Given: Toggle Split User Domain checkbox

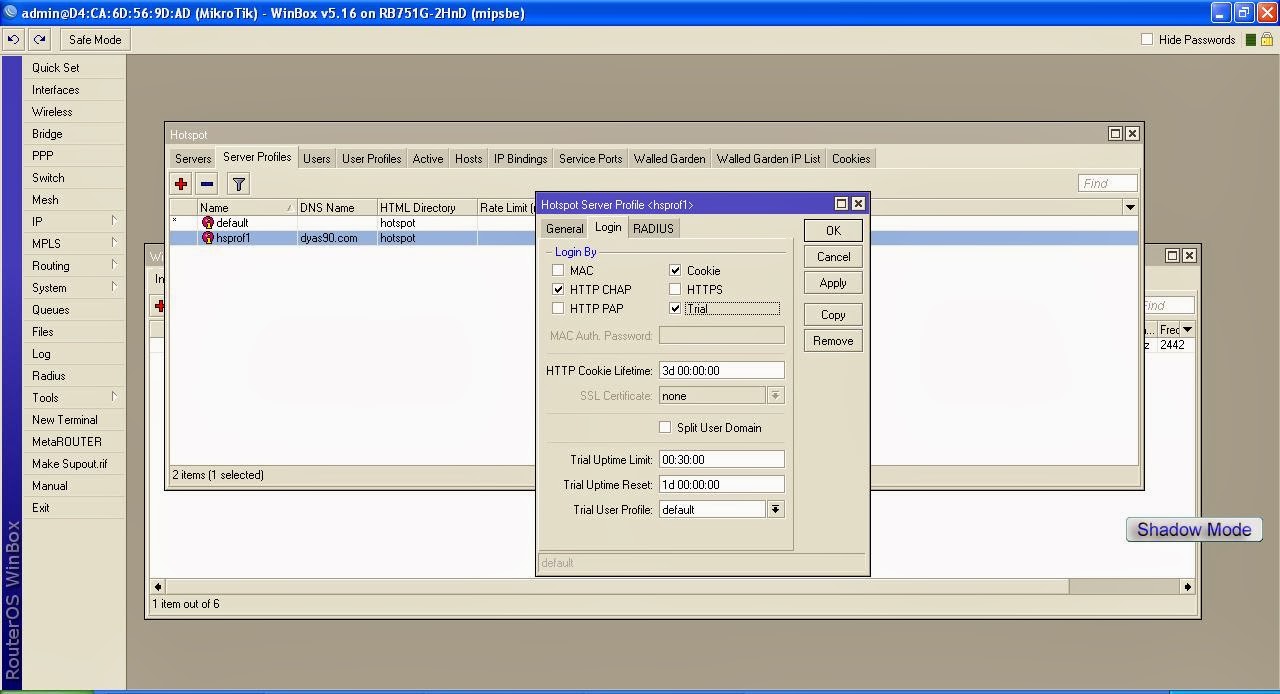Looking at the screenshot, I should coord(665,427).
